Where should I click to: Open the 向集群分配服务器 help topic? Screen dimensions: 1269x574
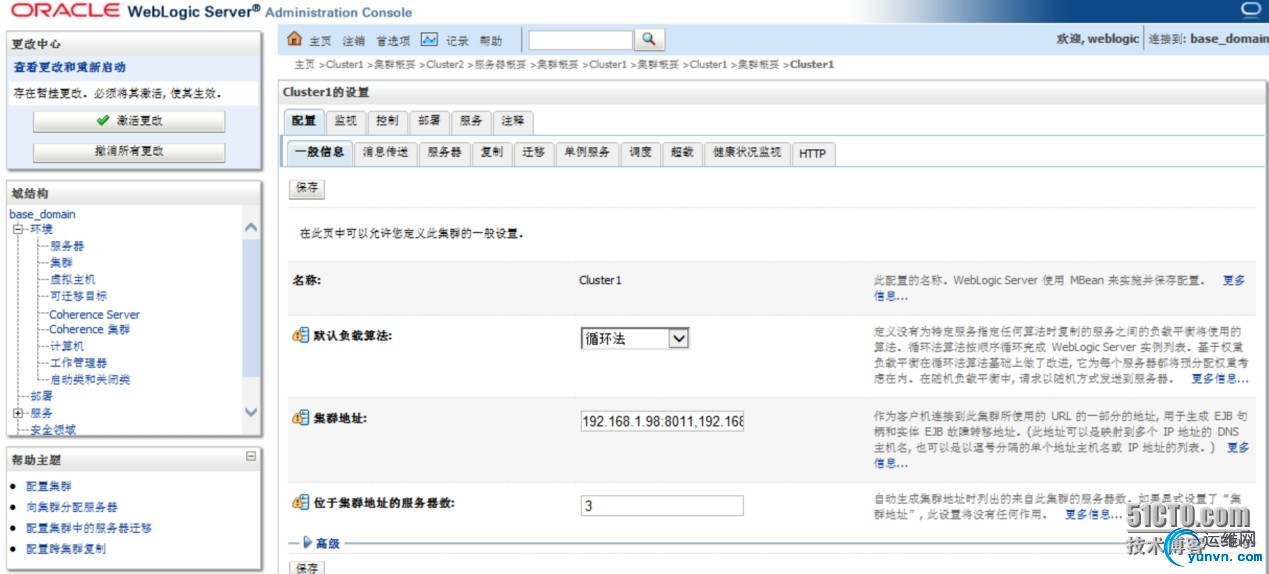click(x=72, y=507)
